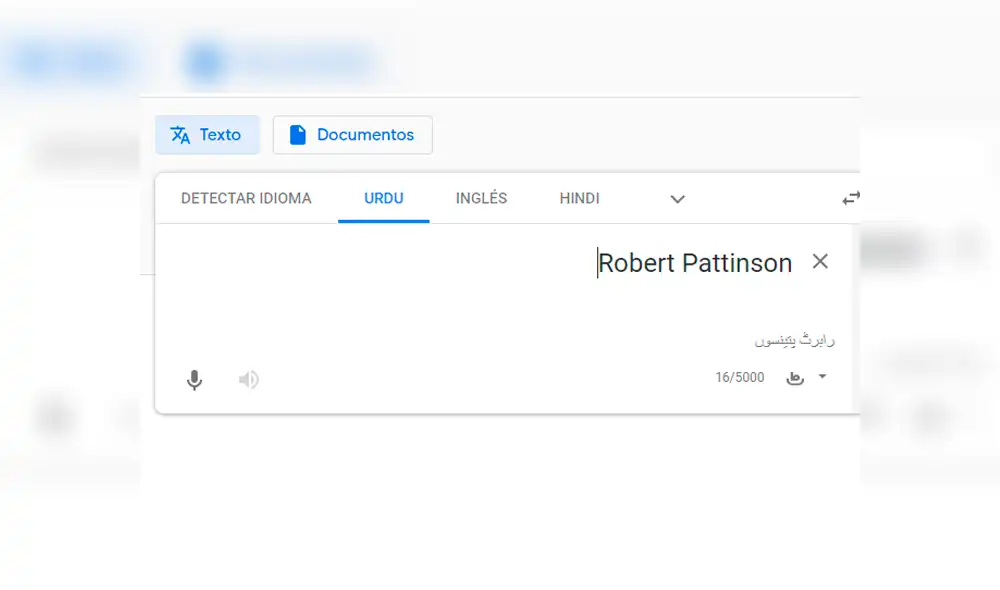The width and height of the screenshot is (1000, 590).
Task: Clear the typed text with the X icon
Action: (820, 261)
